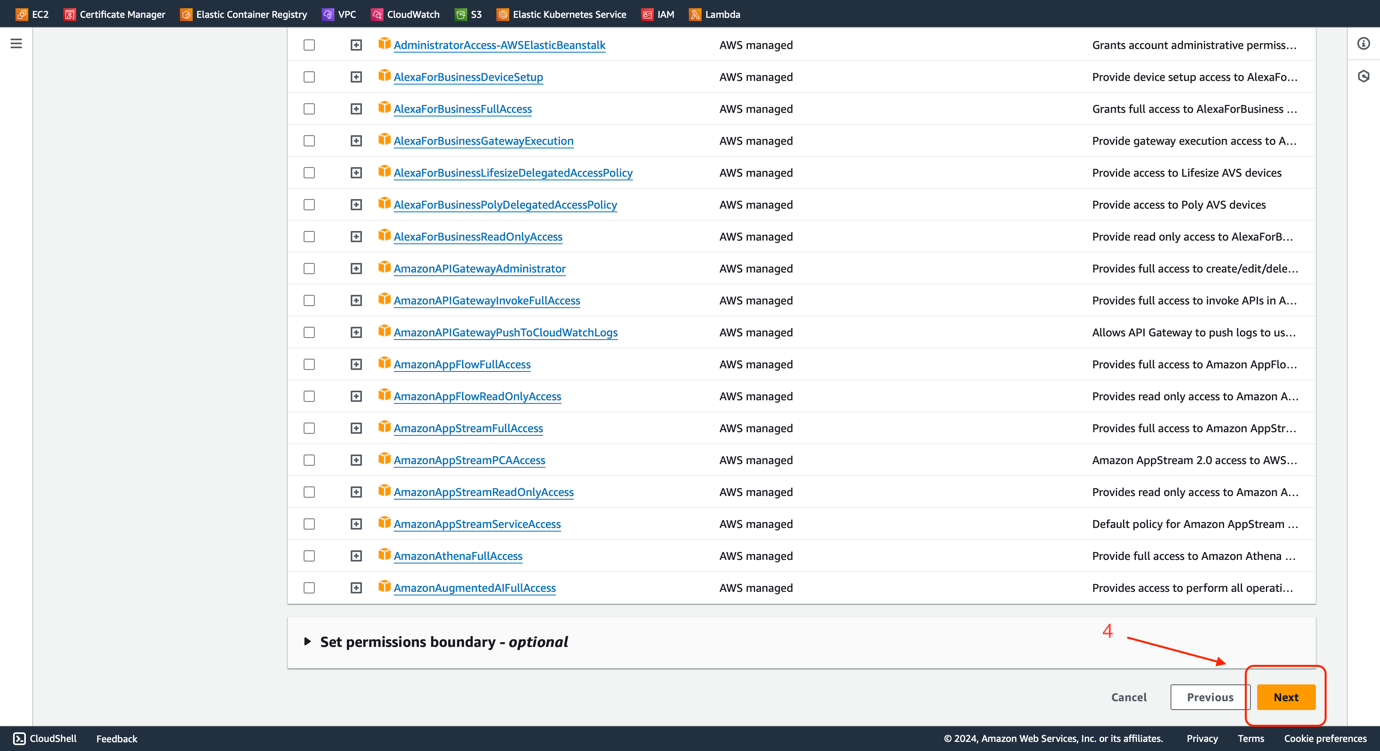Expand details of AmazonAppStreamReadOnlyAccess
This screenshot has width=1380, height=751.
point(356,492)
